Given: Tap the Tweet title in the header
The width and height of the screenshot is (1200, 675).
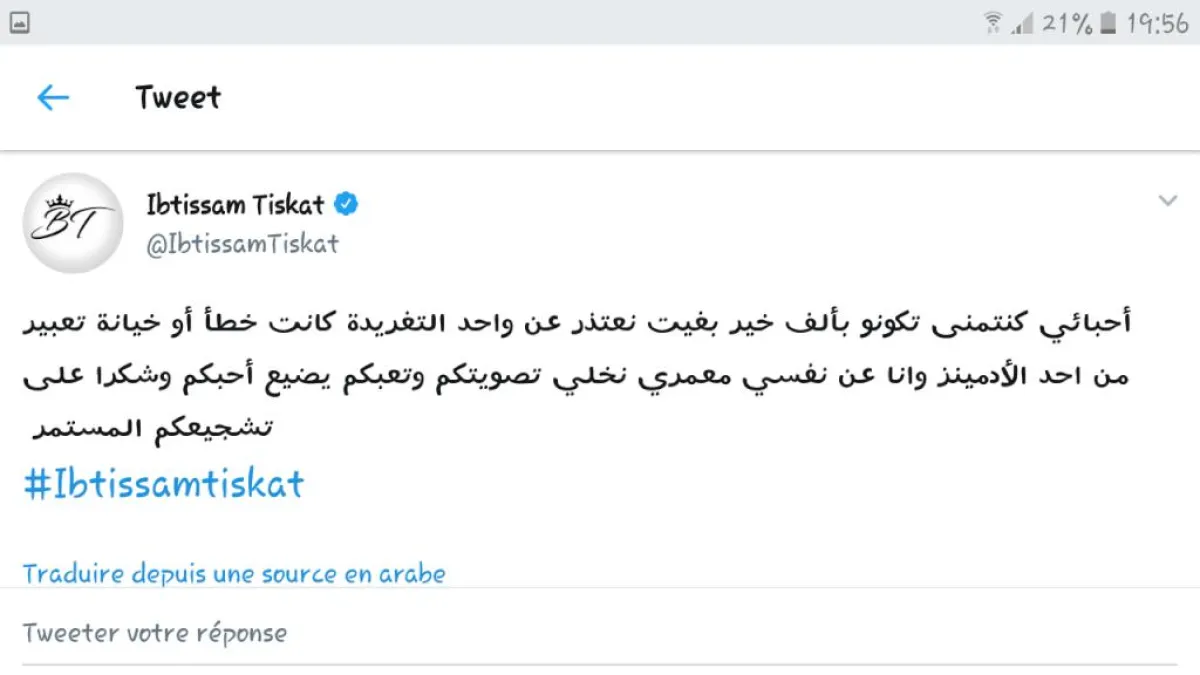Looking at the screenshot, I should (x=178, y=98).
